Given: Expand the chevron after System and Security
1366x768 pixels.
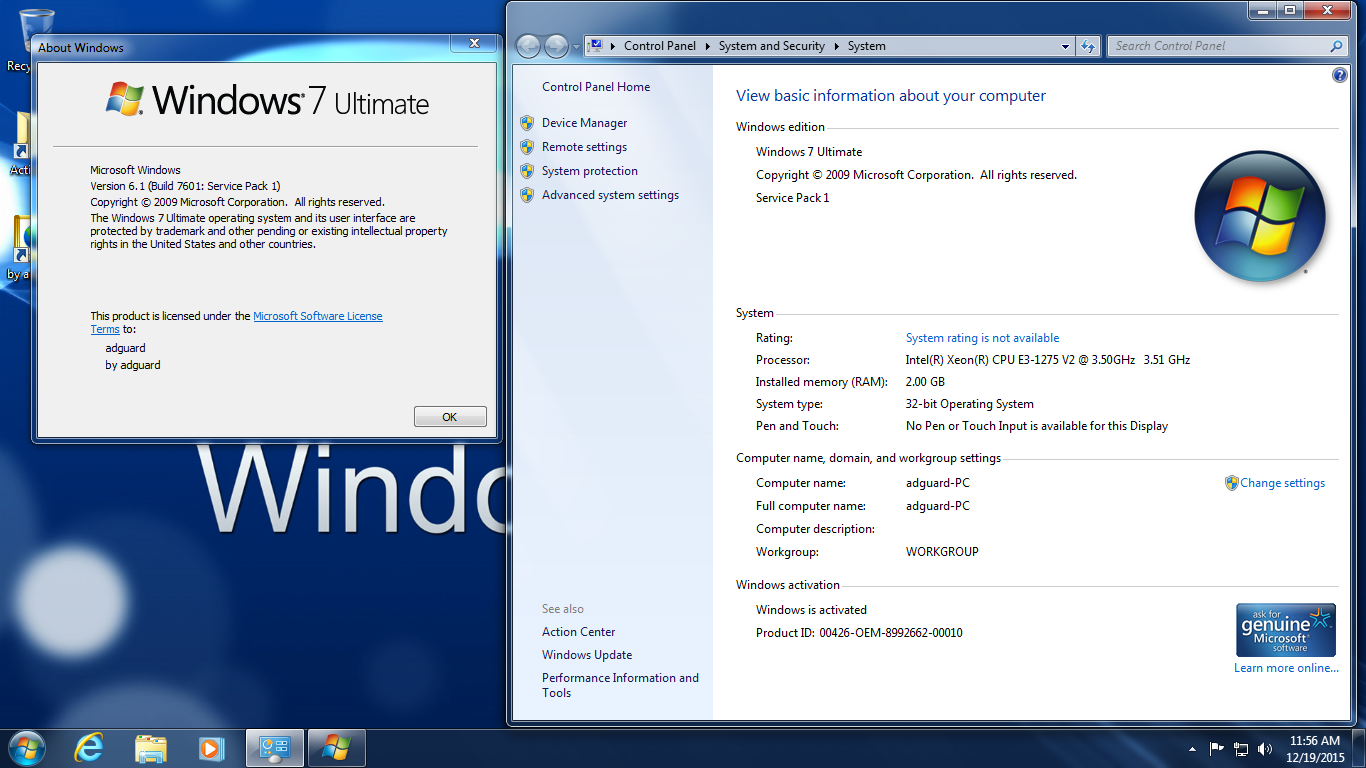Looking at the screenshot, I should tap(836, 46).
